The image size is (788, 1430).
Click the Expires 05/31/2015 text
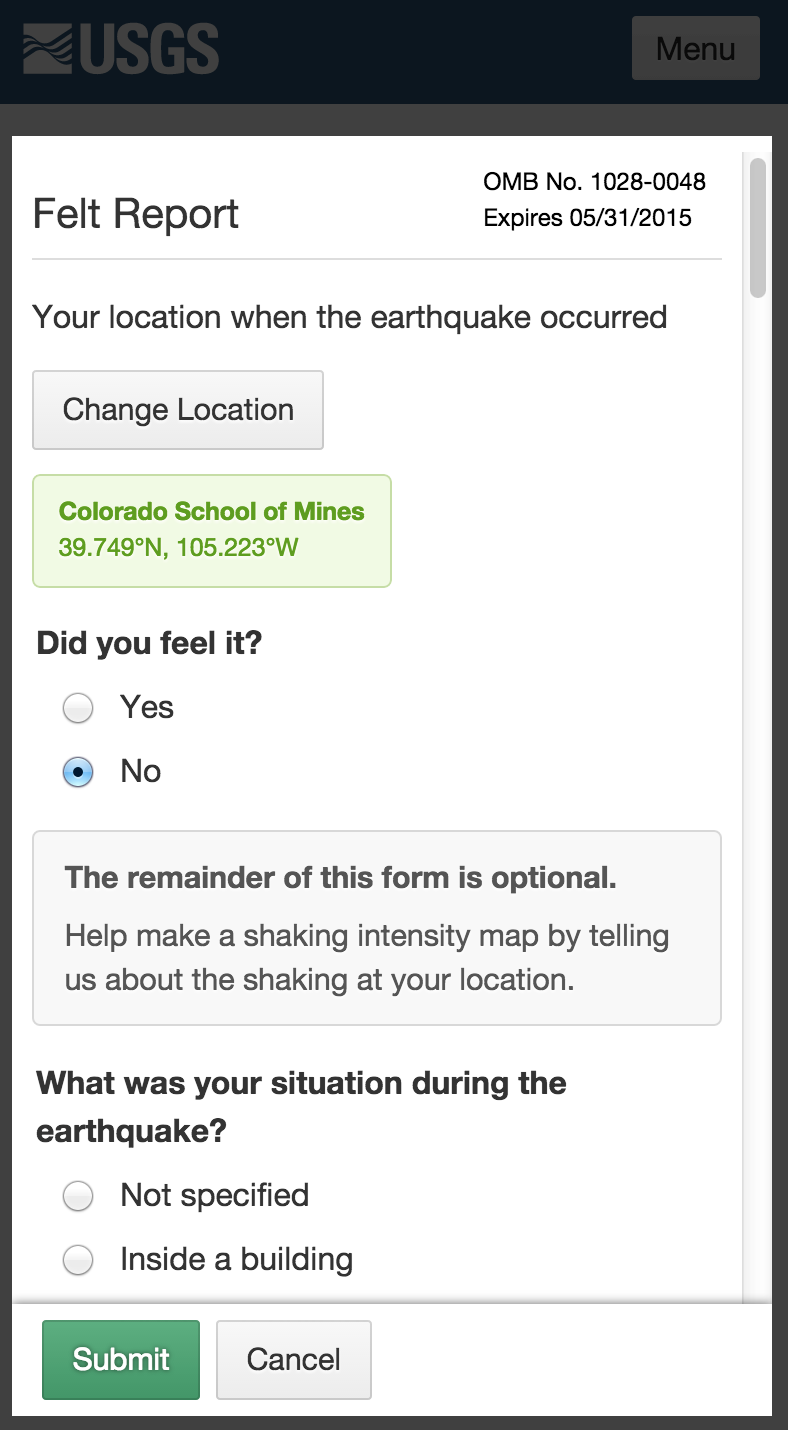pyautogui.click(x=587, y=218)
